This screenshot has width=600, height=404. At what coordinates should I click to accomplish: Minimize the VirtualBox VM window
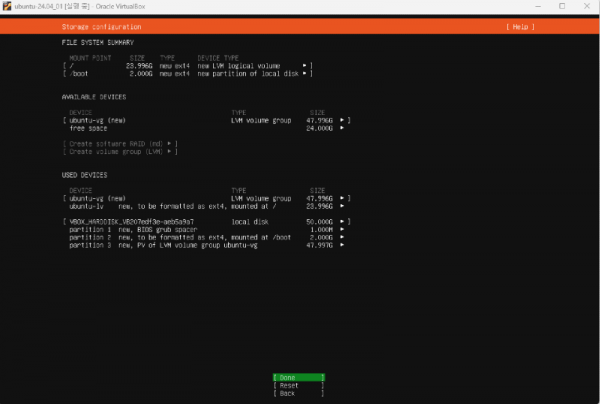(x=533, y=7)
